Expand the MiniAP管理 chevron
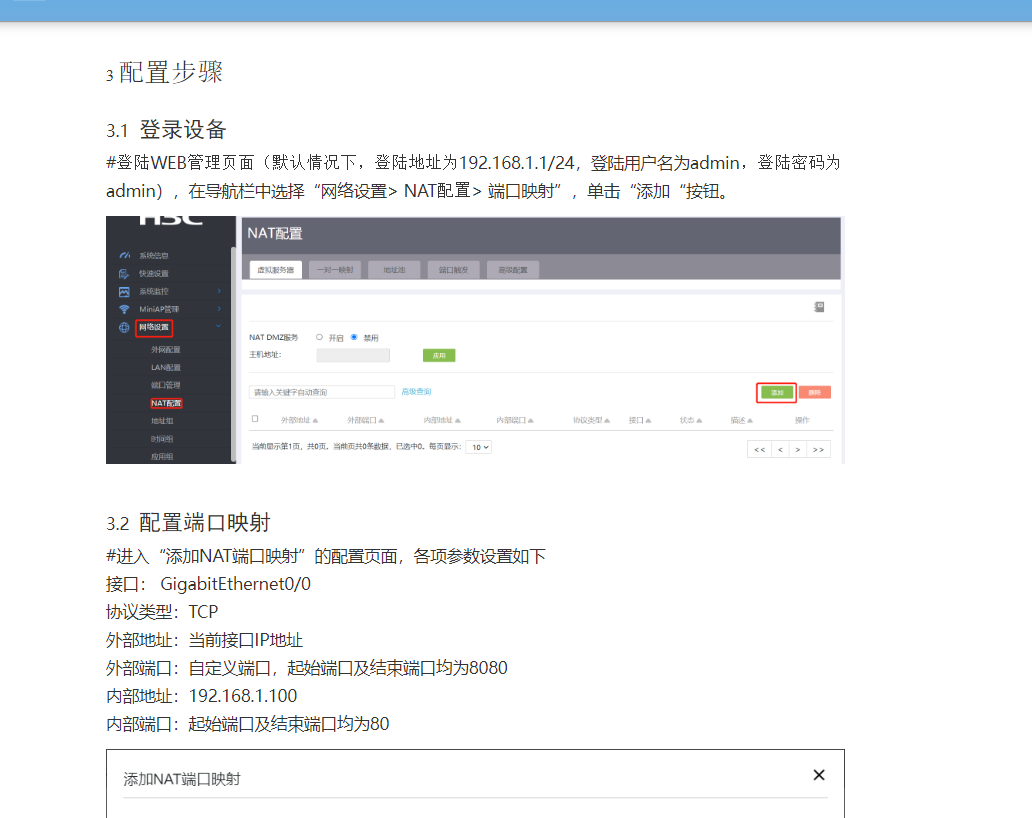Image resolution: width=1032 pixels, height=818 pixels. 219,309
